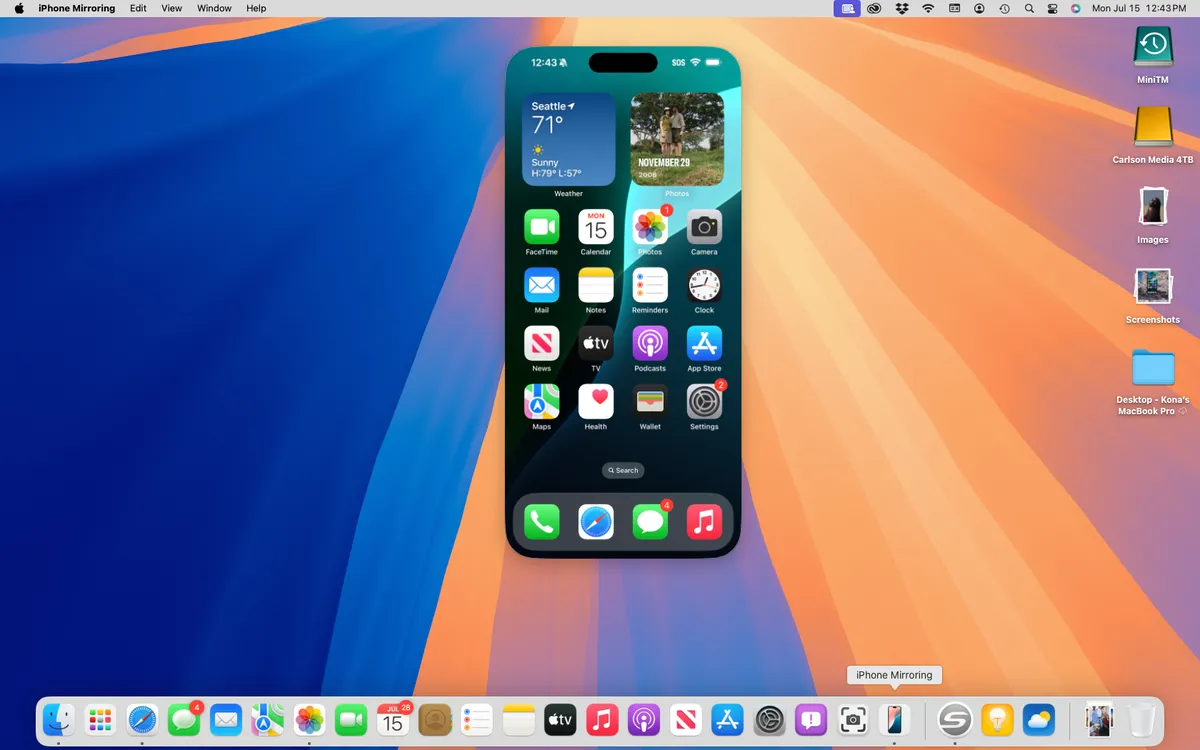Open Podcasts on the iPhone home screen

(x=650, y=343)
